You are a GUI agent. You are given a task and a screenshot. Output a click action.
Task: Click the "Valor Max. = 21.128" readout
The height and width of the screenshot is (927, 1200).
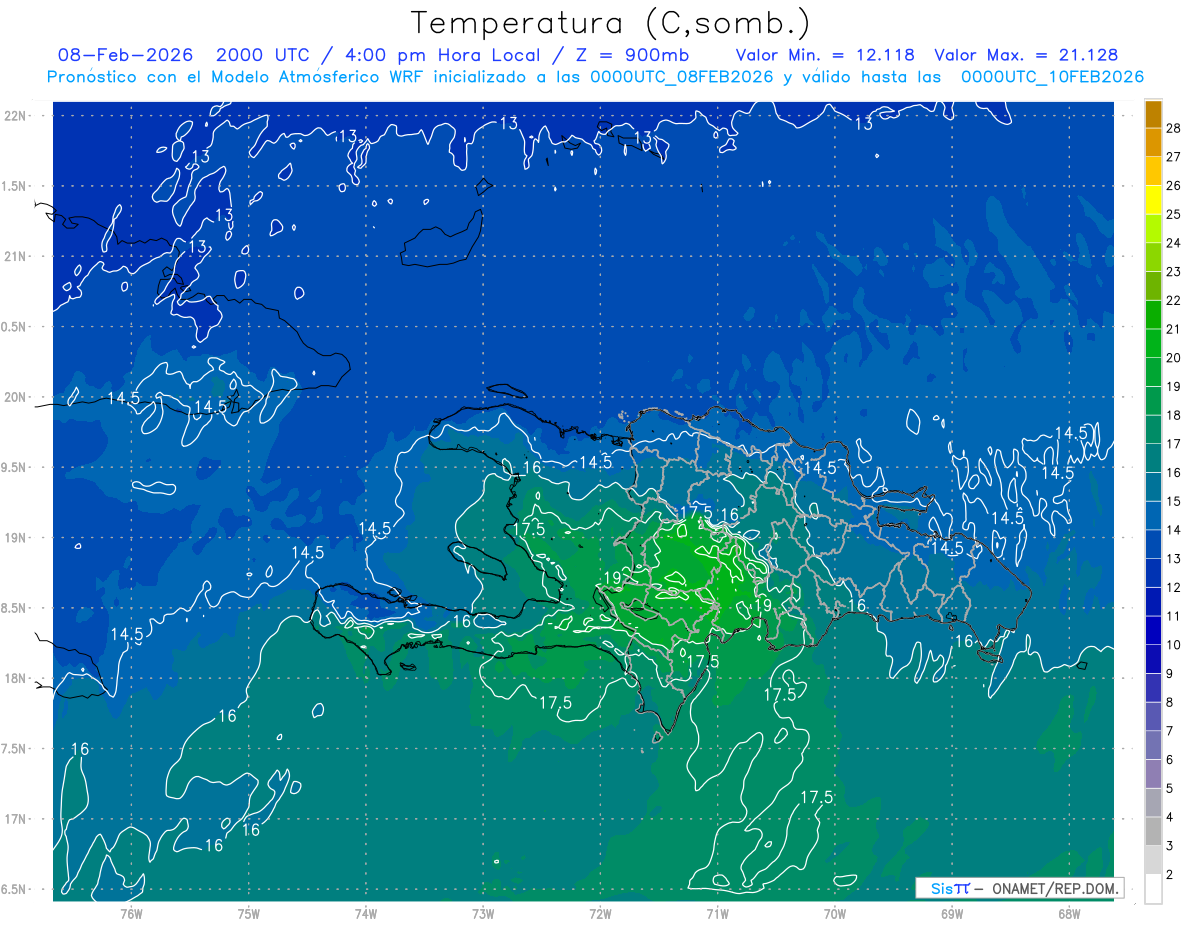click(1026, 55)
